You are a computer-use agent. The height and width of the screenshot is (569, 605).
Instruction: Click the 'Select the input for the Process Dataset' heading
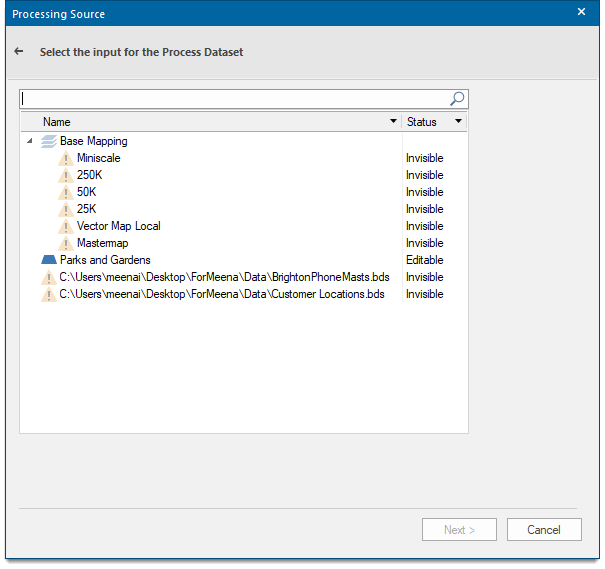141,52
